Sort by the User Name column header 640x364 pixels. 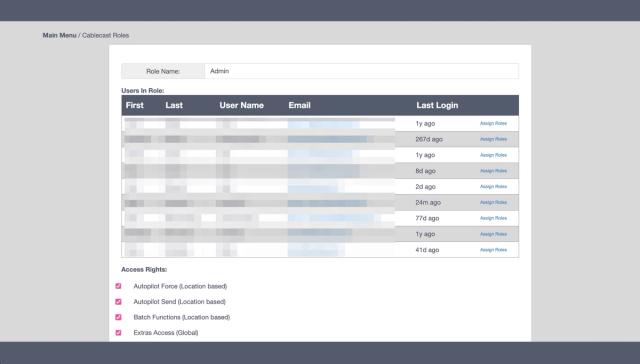coord(242,105)
